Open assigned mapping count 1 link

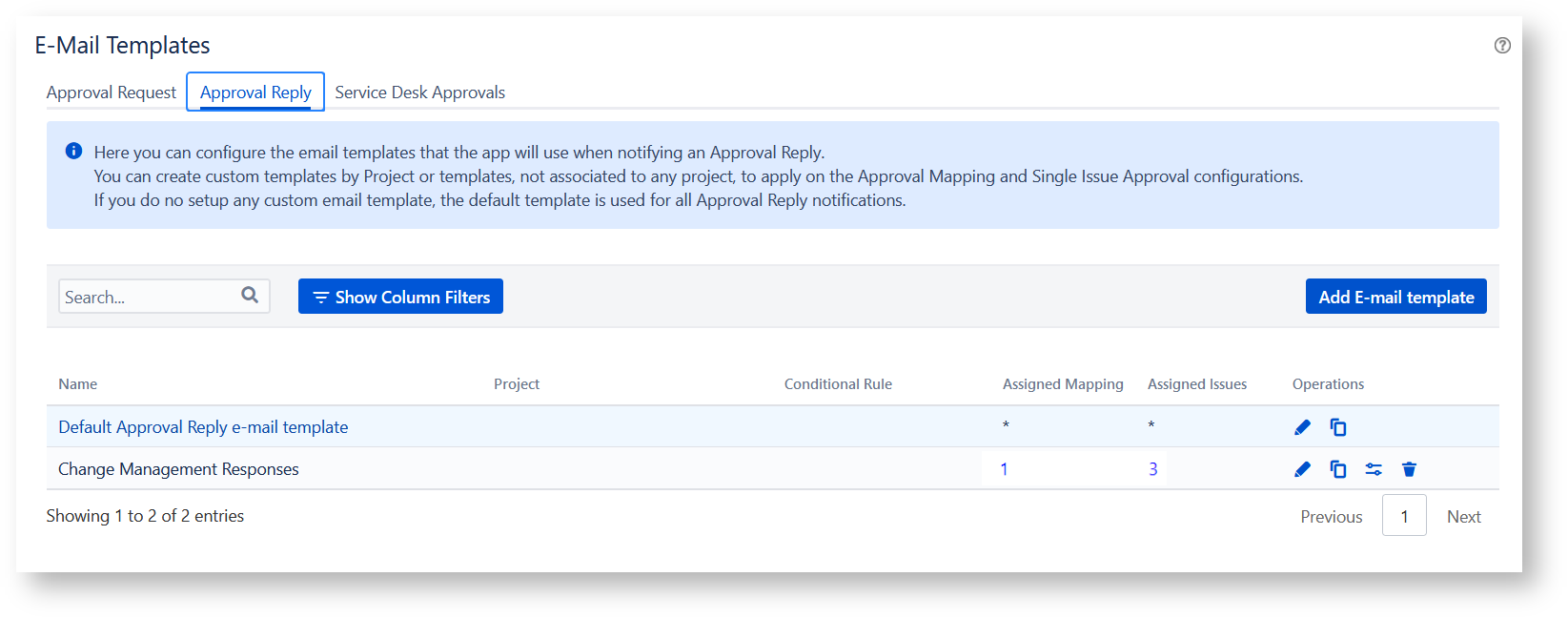(1004, 469)
